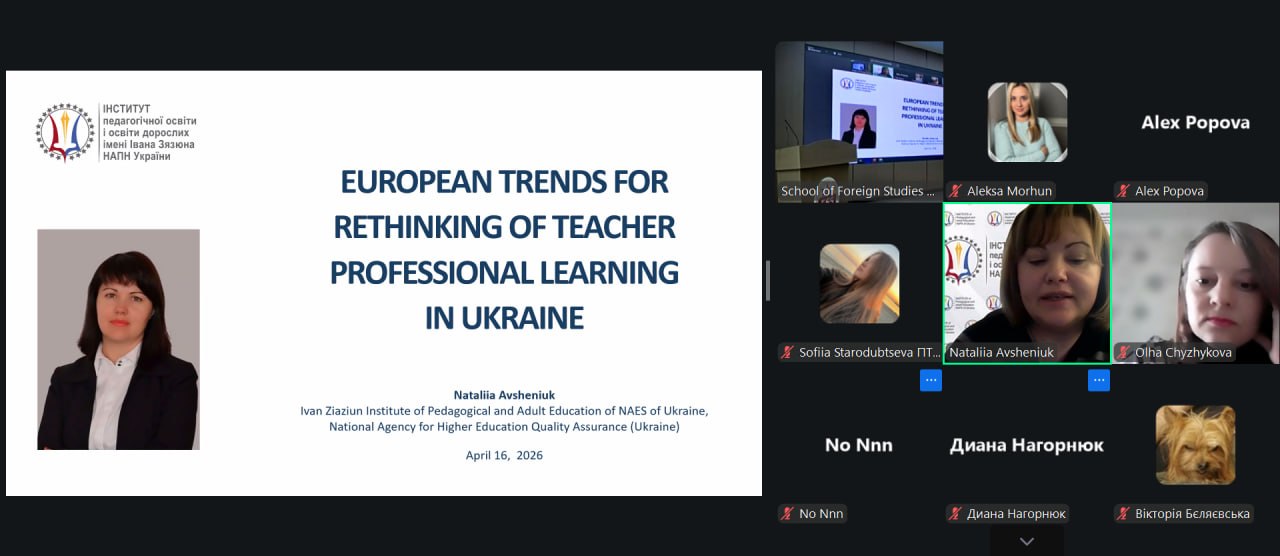Image resolution: width=1280 pixels, height=556 pixels.
Task: Click muted microphone icon beside Aleksa Morhun
Action: point(957,191)
